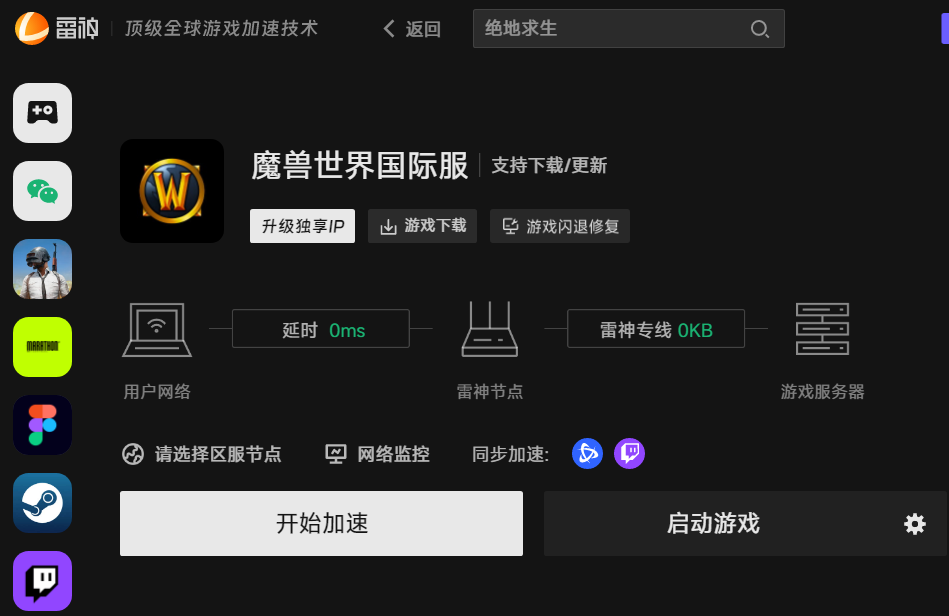Toggle Twitch sync acceleration
The image size is (949, 616).
[x=629, y=453]
